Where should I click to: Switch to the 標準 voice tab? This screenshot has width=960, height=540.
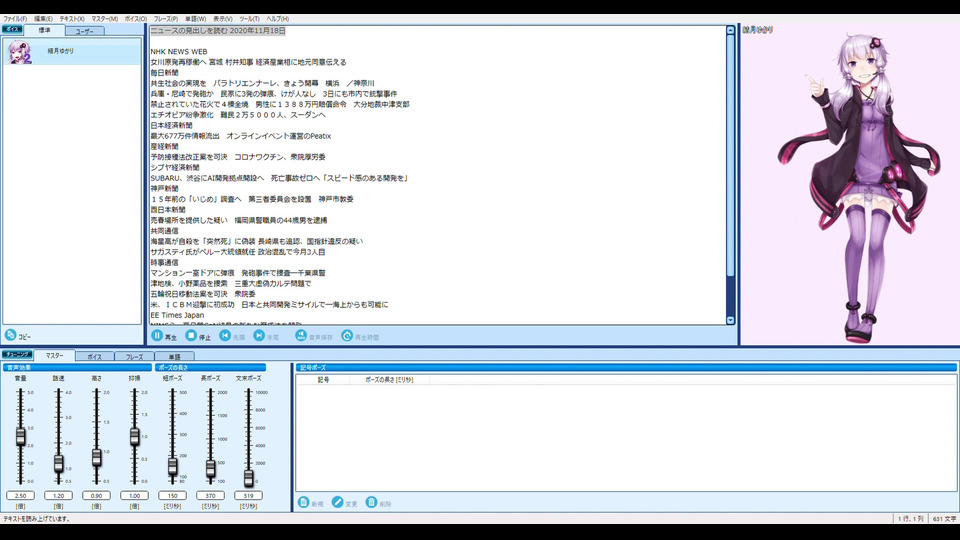tap(45, 30)
